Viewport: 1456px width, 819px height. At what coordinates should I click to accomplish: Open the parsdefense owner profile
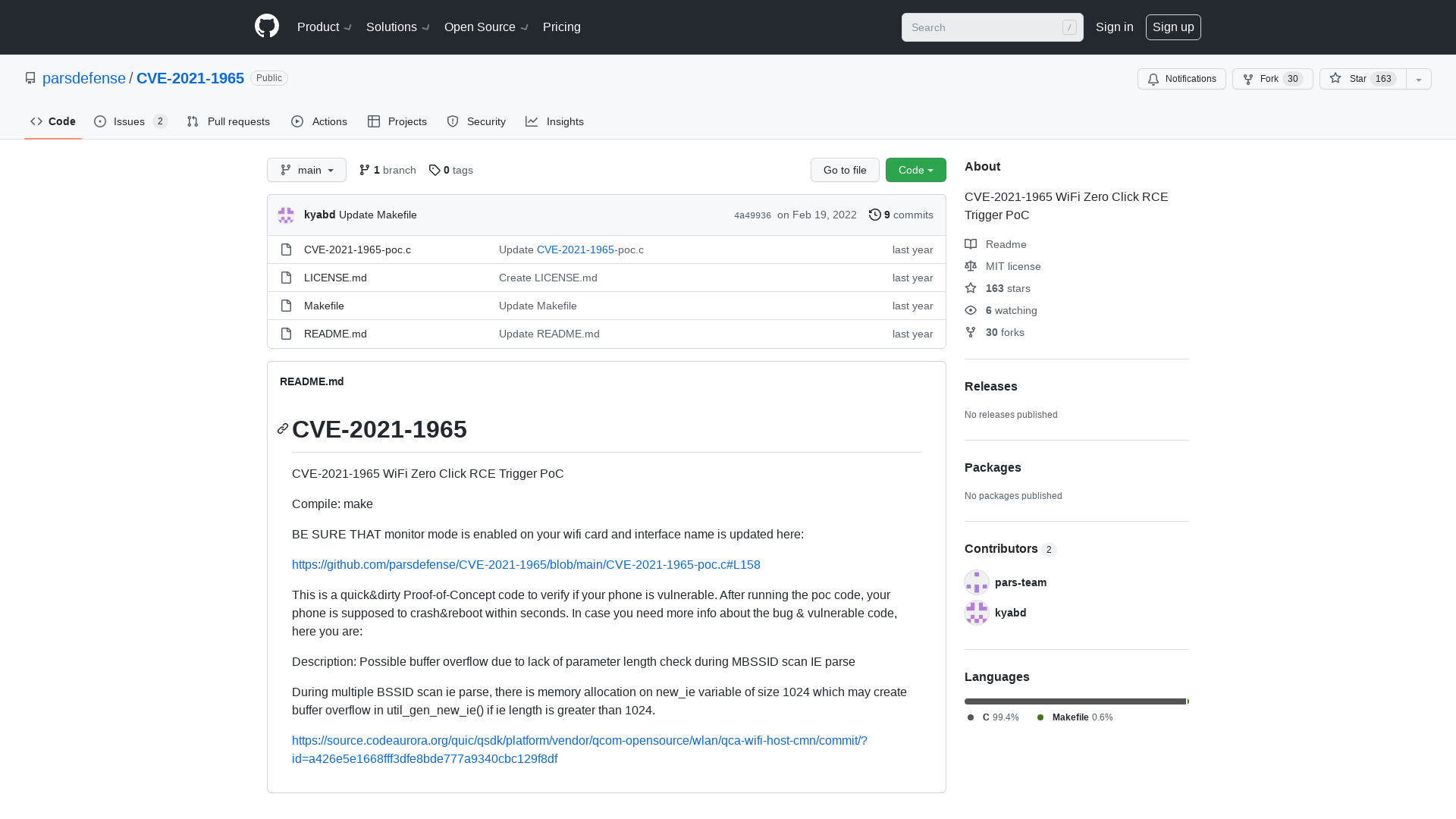coord(84,78)
